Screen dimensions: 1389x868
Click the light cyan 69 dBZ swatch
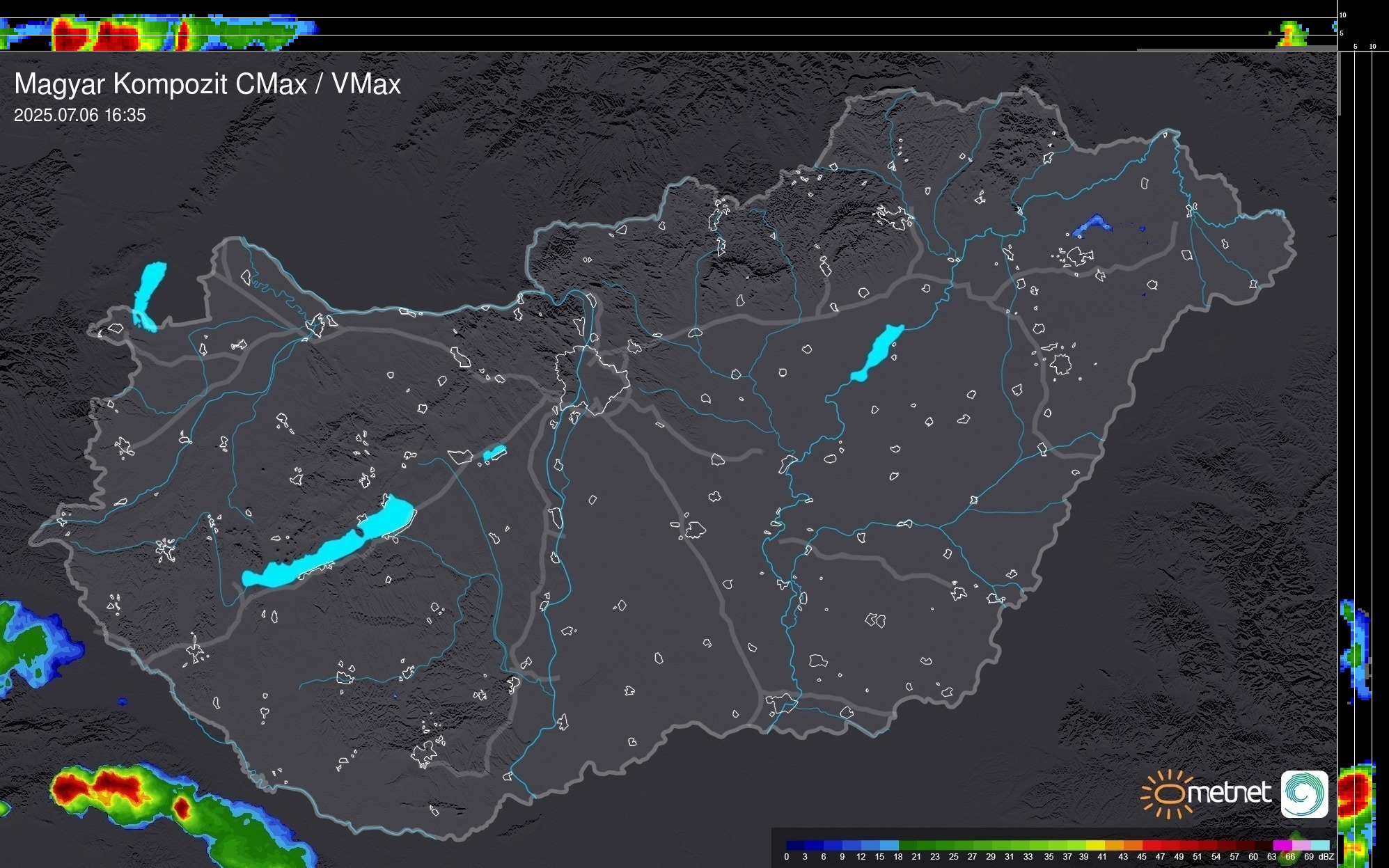coord(1320,845)
